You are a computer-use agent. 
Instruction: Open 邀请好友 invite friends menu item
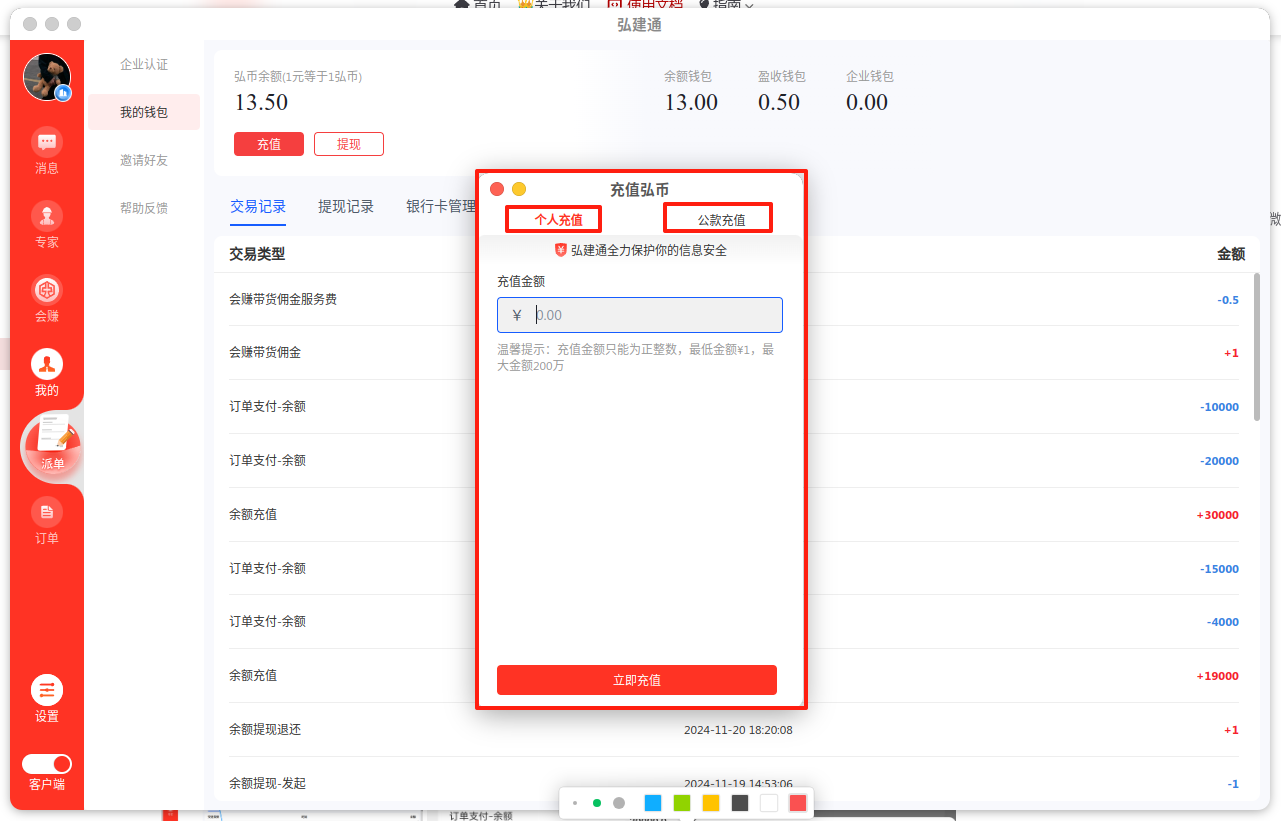144,160
